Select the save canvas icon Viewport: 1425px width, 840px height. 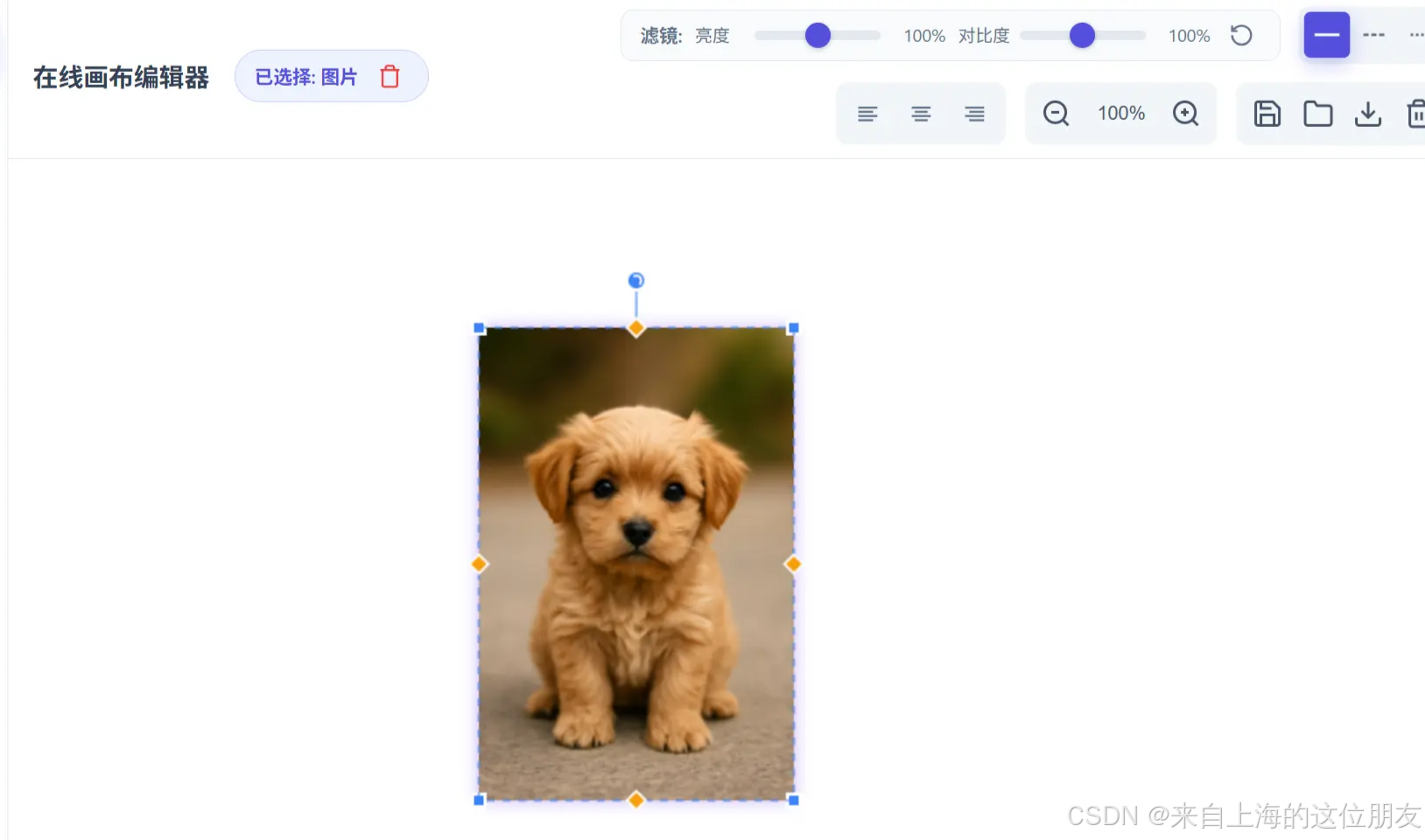click(x=1267, y=113)
